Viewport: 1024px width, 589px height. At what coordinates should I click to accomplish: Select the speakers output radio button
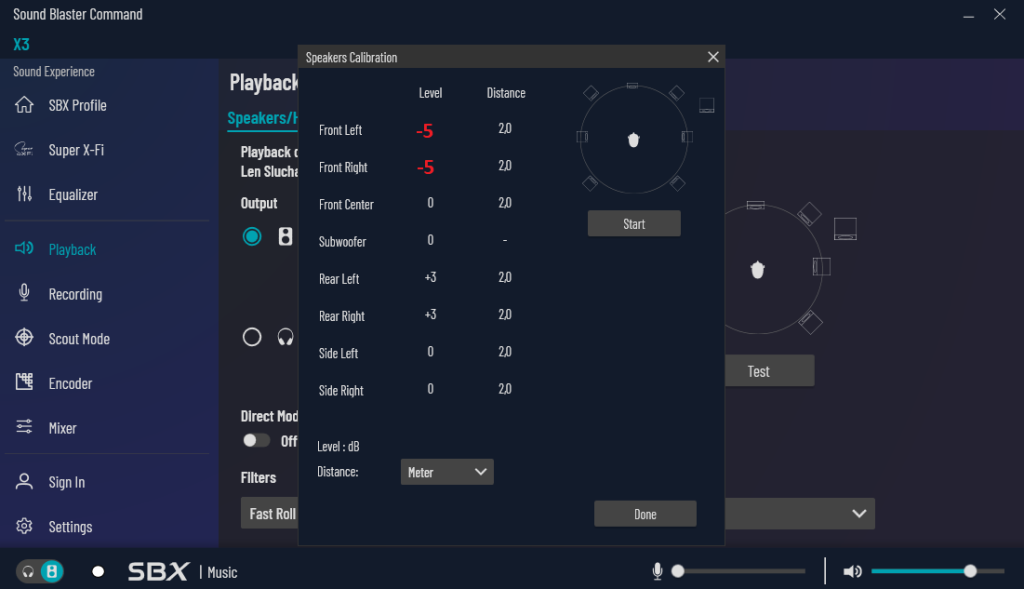point(252,236)
